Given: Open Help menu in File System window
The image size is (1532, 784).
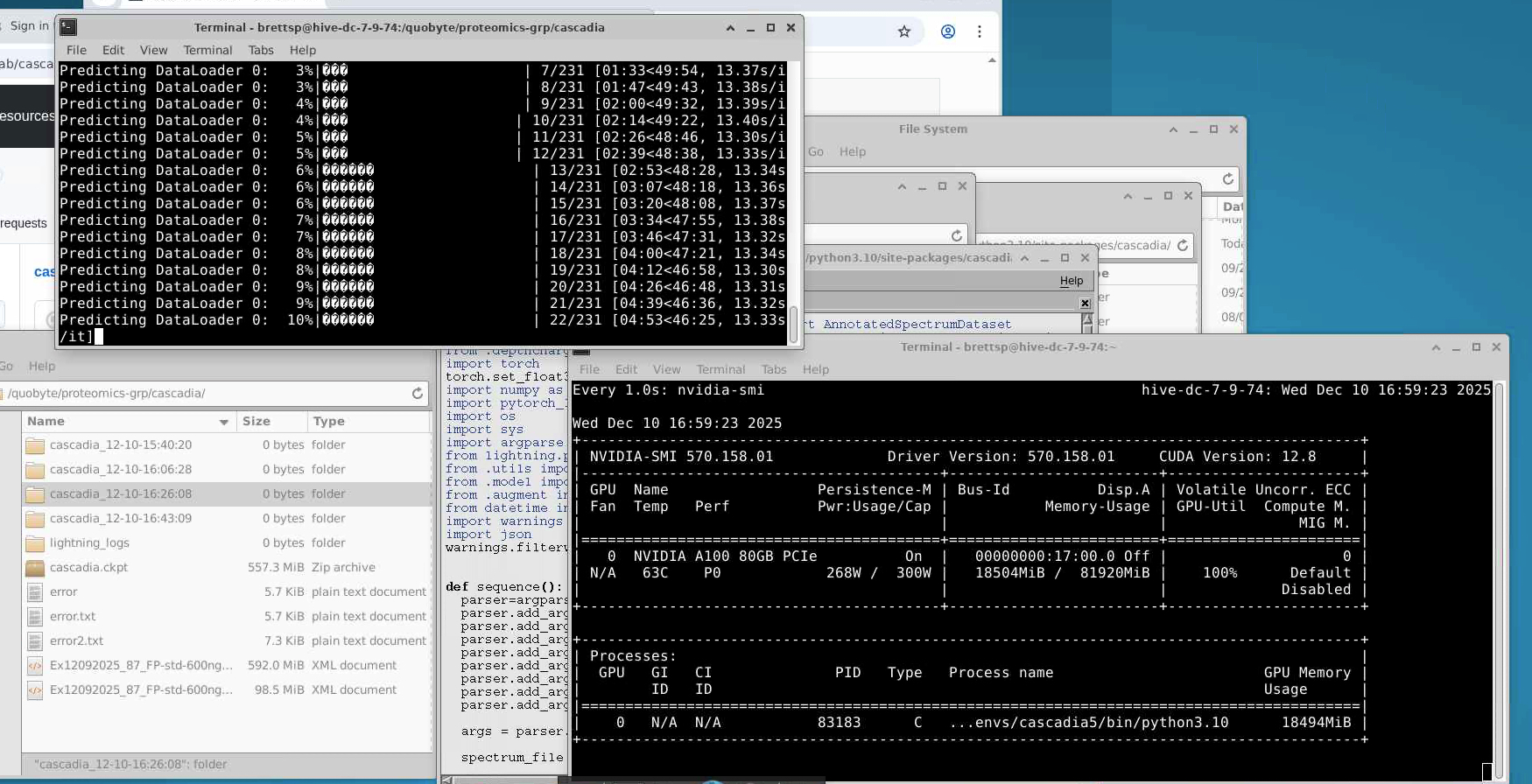Looking at the screenshot, I should (x=852, y=151).
